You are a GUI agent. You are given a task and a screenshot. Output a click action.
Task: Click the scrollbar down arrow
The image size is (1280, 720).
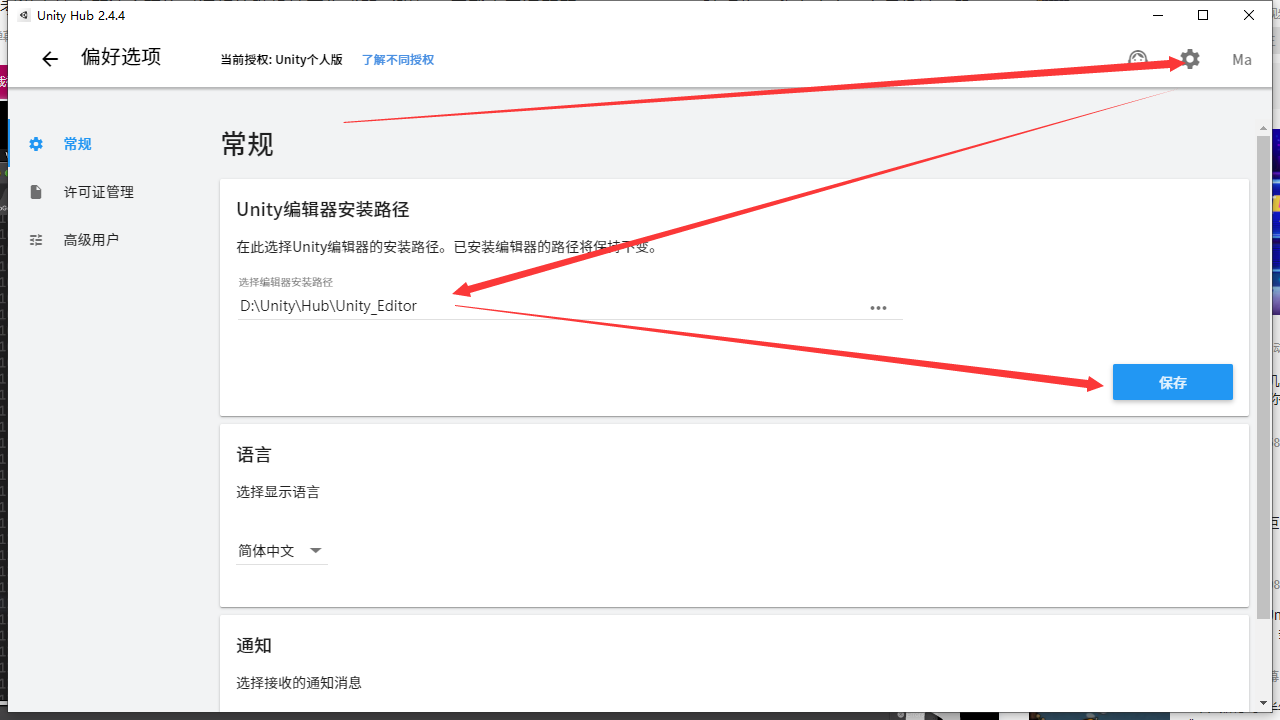1262,705
